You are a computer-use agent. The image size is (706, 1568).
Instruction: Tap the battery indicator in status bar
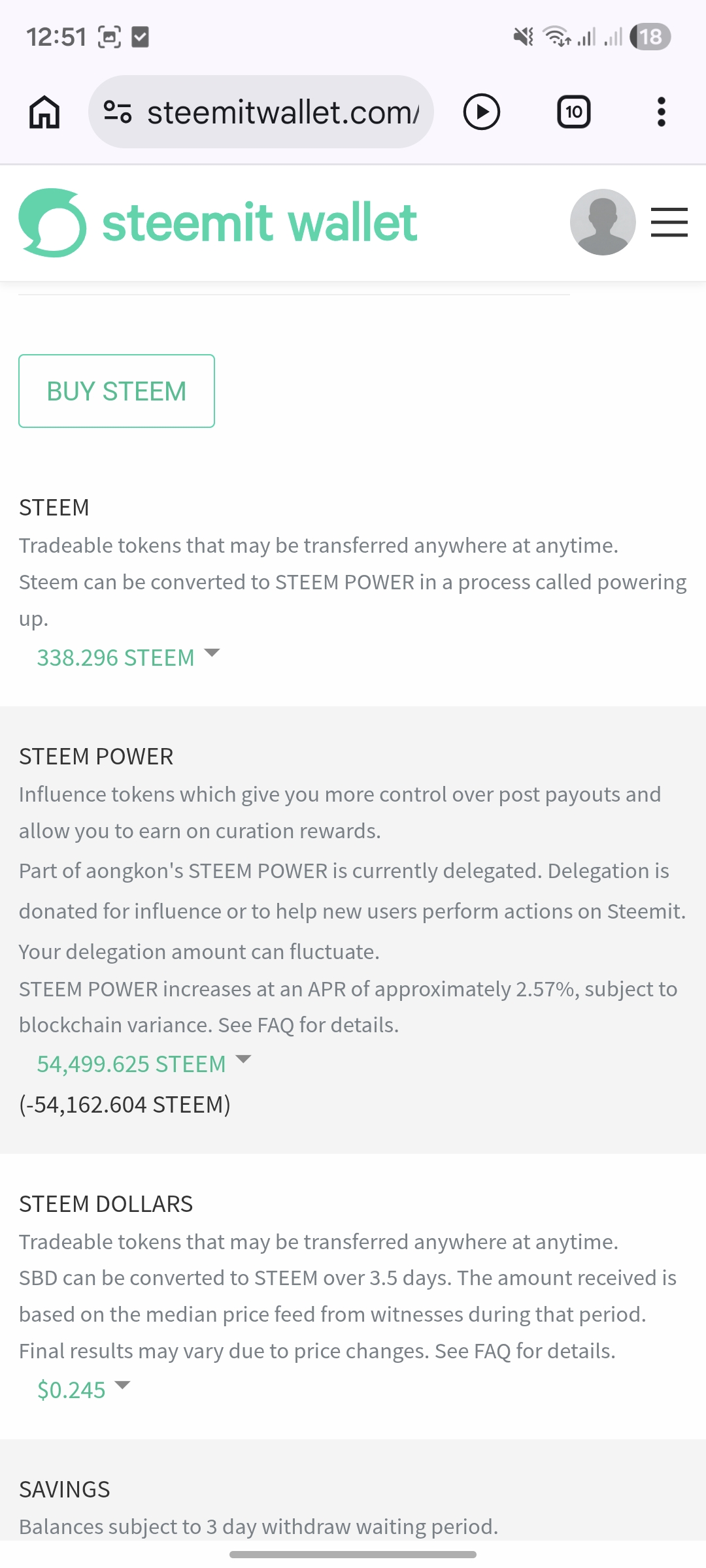click(x=650, y=37)
